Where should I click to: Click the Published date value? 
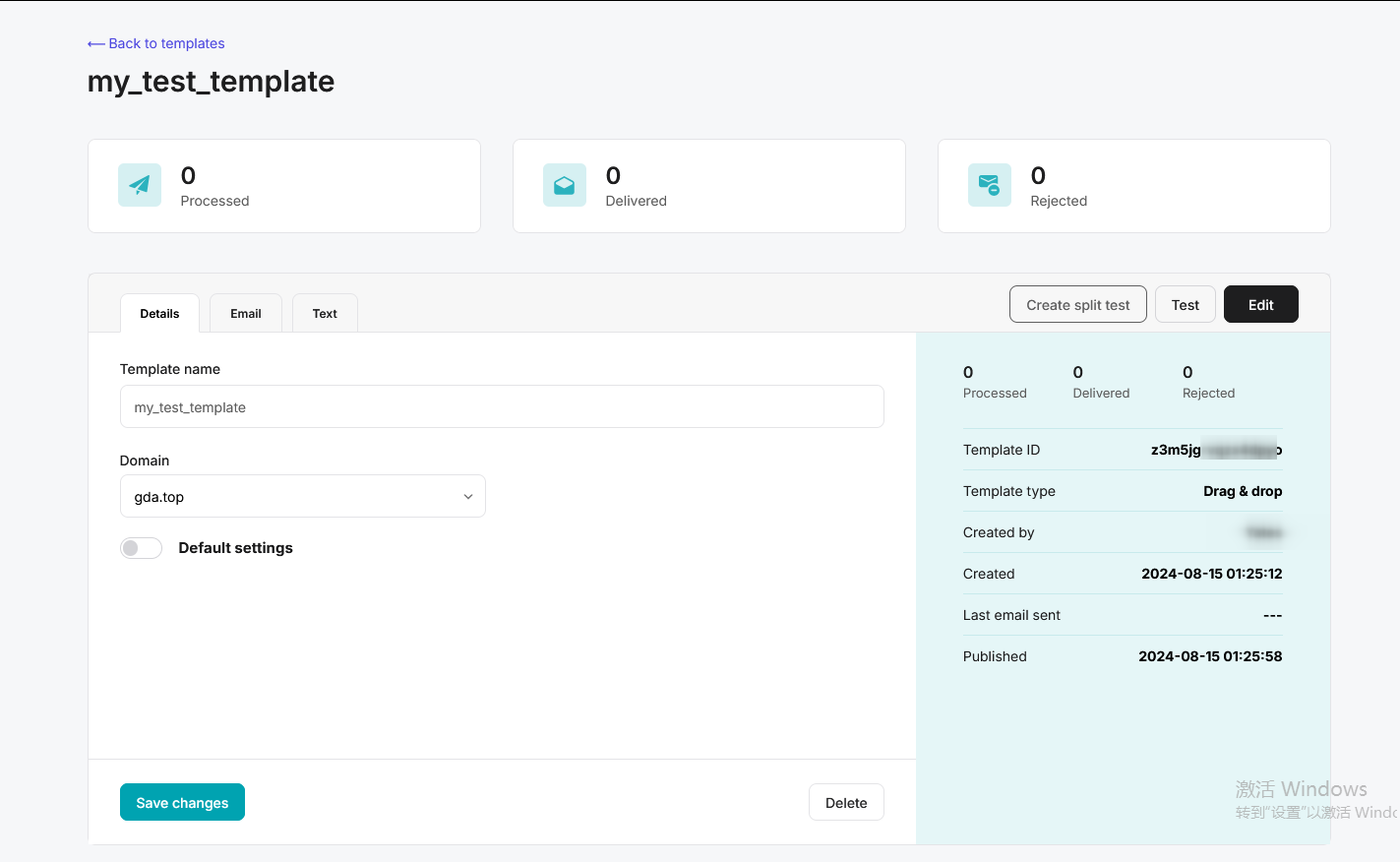(1210, 656)
